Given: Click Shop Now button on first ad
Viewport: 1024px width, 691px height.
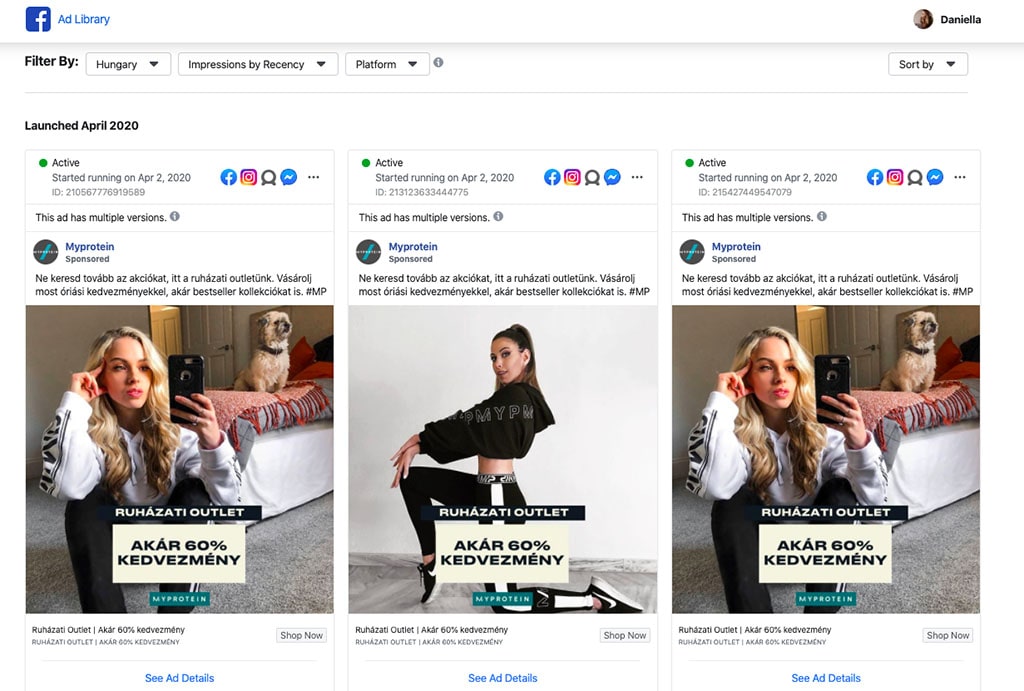Looking at the screenshot, I should click(x=301, y=635).
